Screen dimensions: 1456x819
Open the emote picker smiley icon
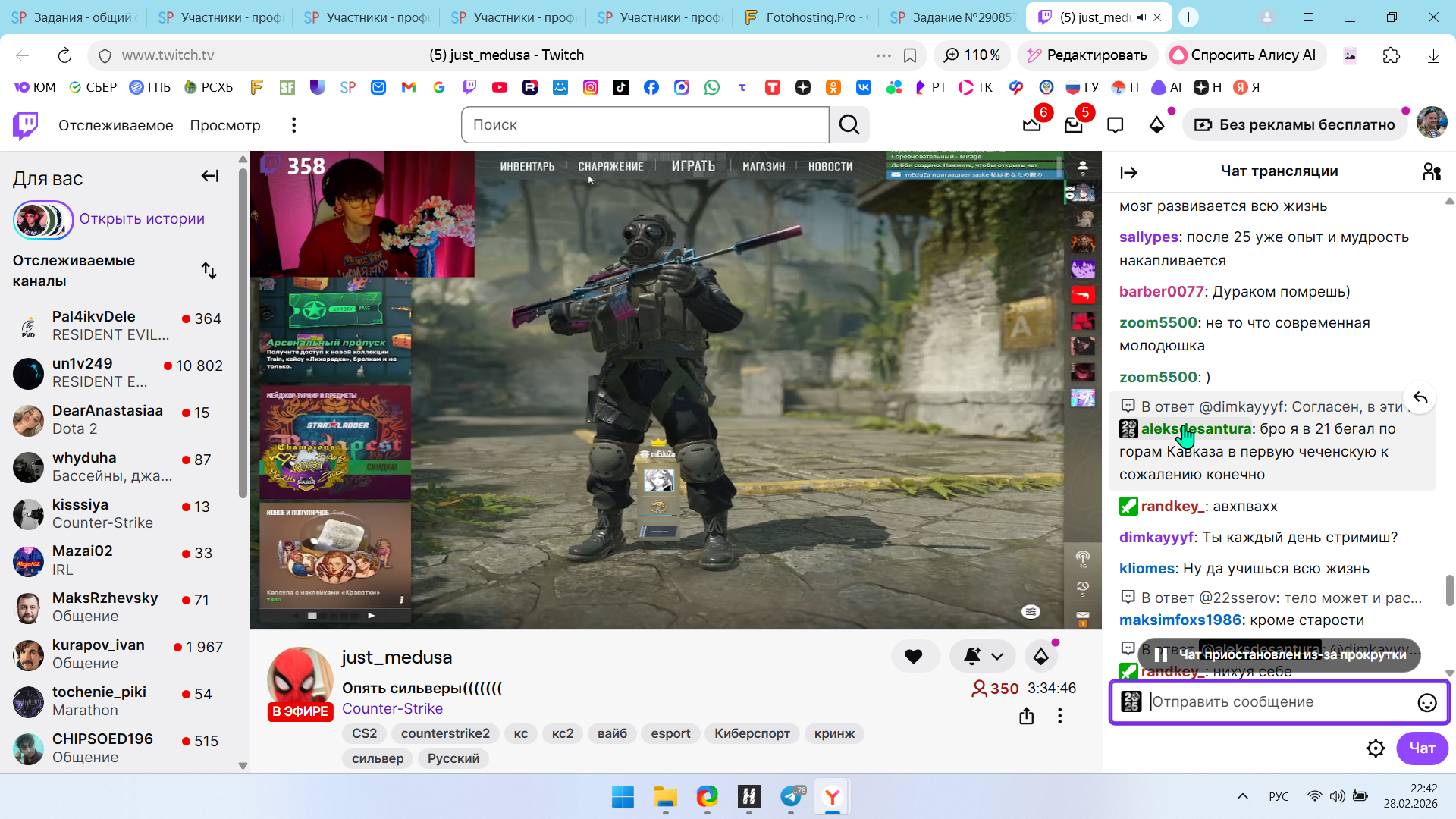(1426, 703)
